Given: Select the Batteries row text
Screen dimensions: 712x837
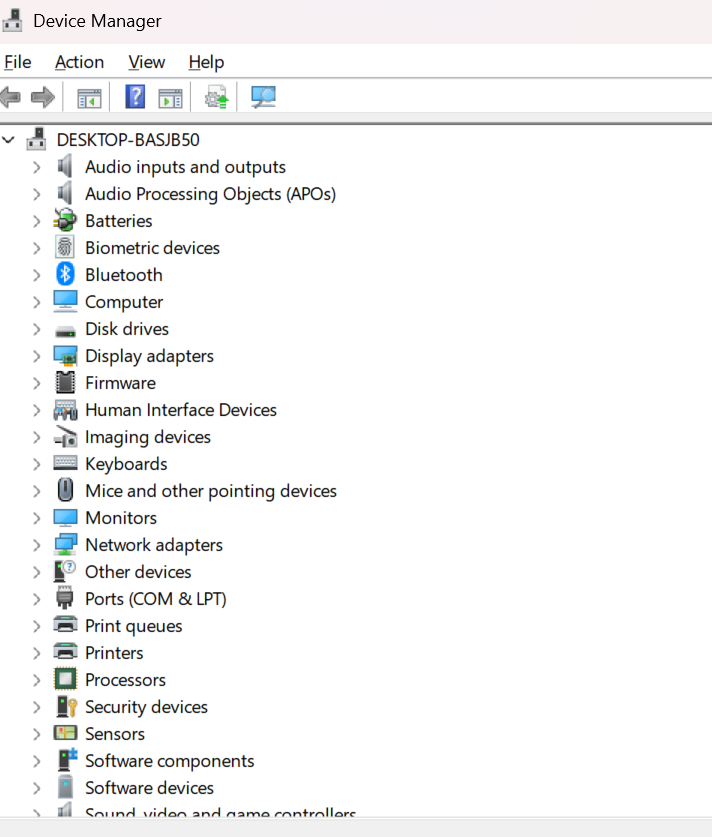Looking at the screenshot, I should pos(118,221).
